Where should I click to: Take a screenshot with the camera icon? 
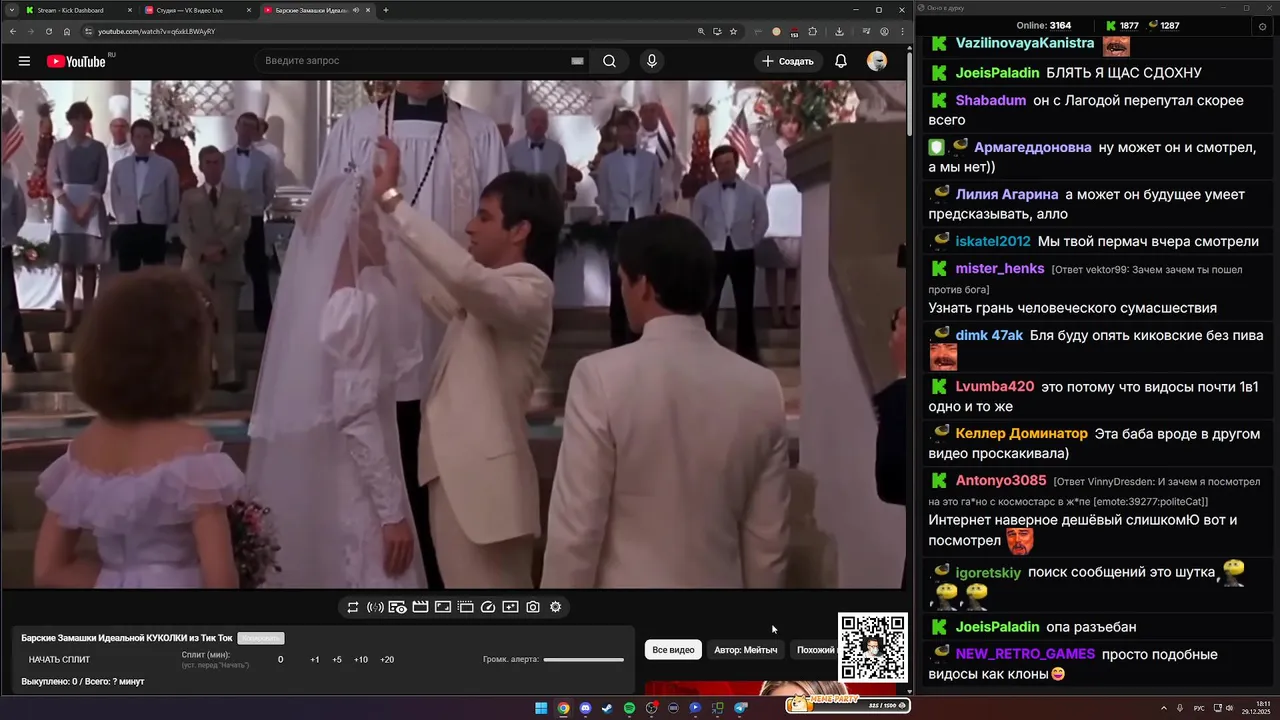point(533,607)
